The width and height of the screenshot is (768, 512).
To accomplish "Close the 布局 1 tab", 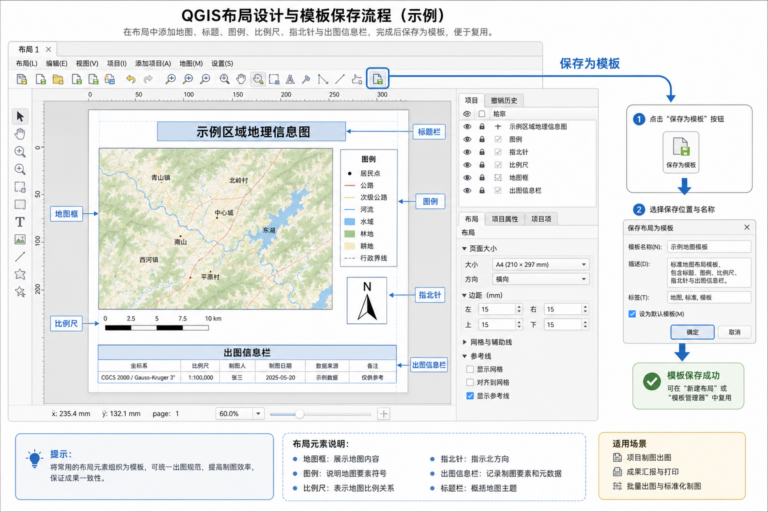I will point(48,49).
